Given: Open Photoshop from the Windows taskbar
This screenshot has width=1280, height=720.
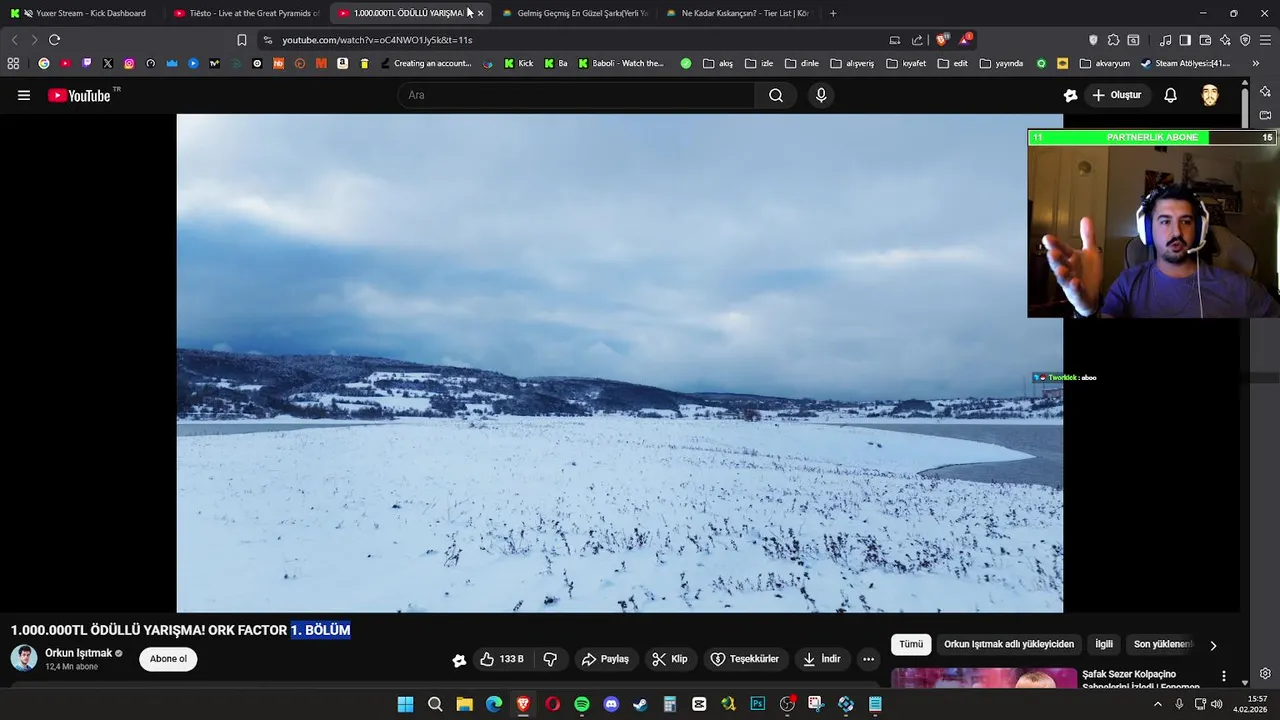Looking at the screenshot, I should 758,704.
